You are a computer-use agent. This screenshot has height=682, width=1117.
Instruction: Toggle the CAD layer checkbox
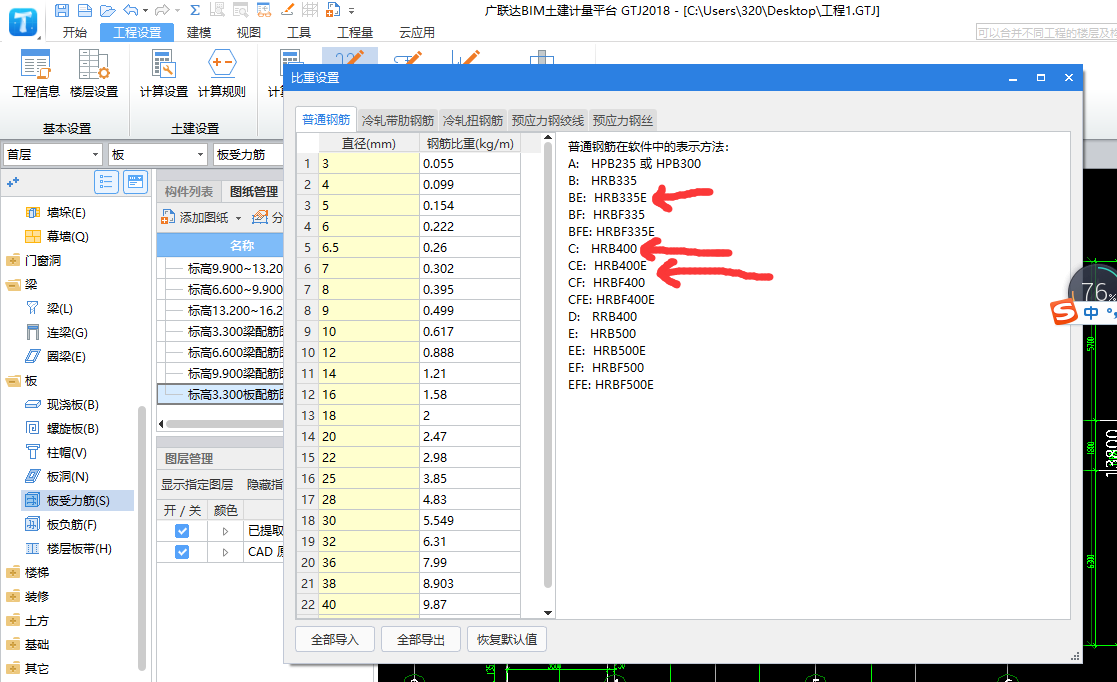(x=182, y=552)
